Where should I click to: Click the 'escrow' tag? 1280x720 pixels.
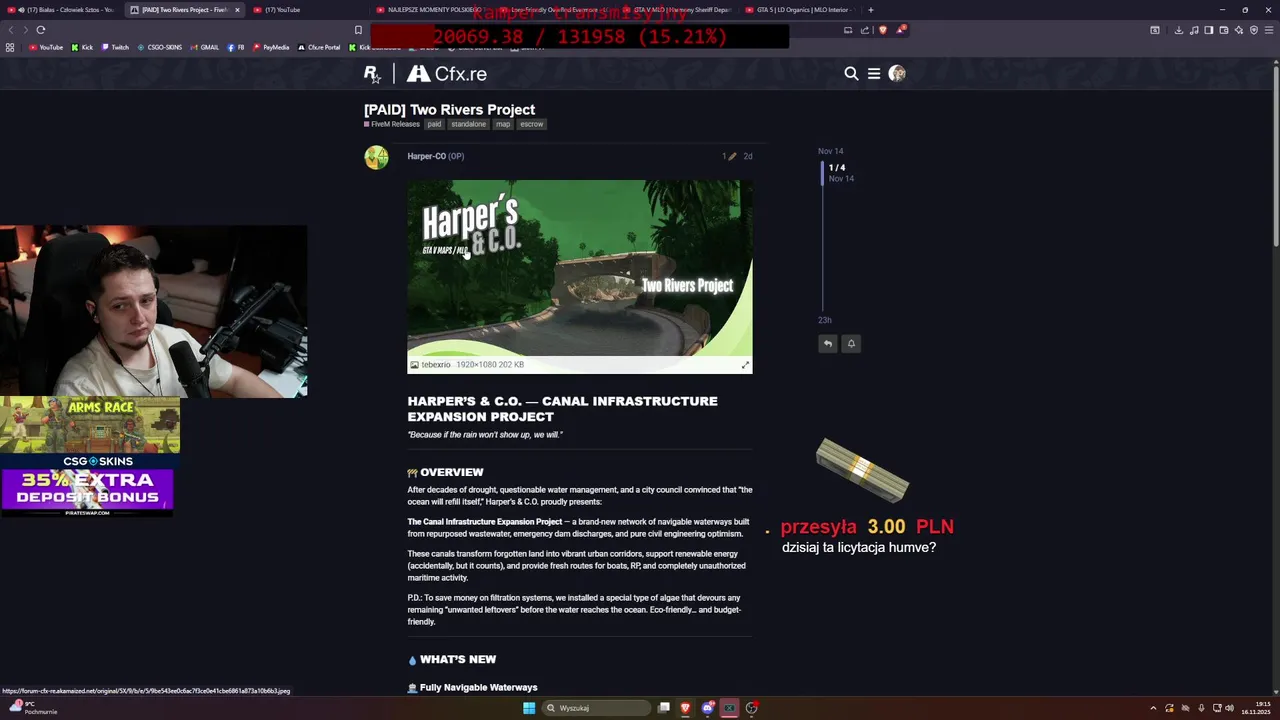coord(532,124)
